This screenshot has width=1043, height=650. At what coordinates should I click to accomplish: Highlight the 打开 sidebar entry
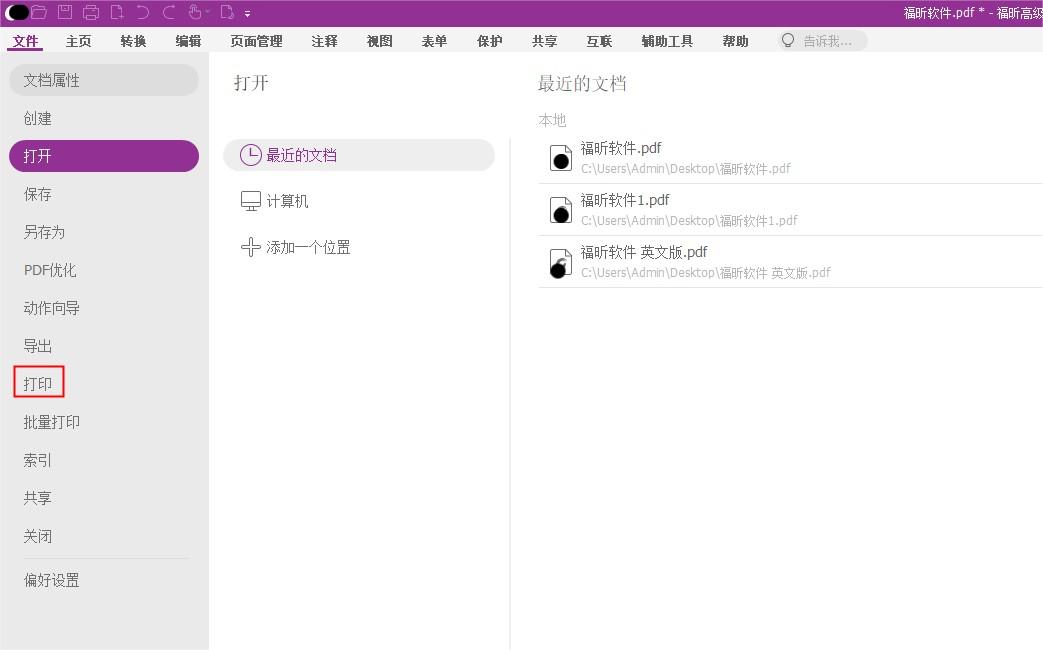37,156
